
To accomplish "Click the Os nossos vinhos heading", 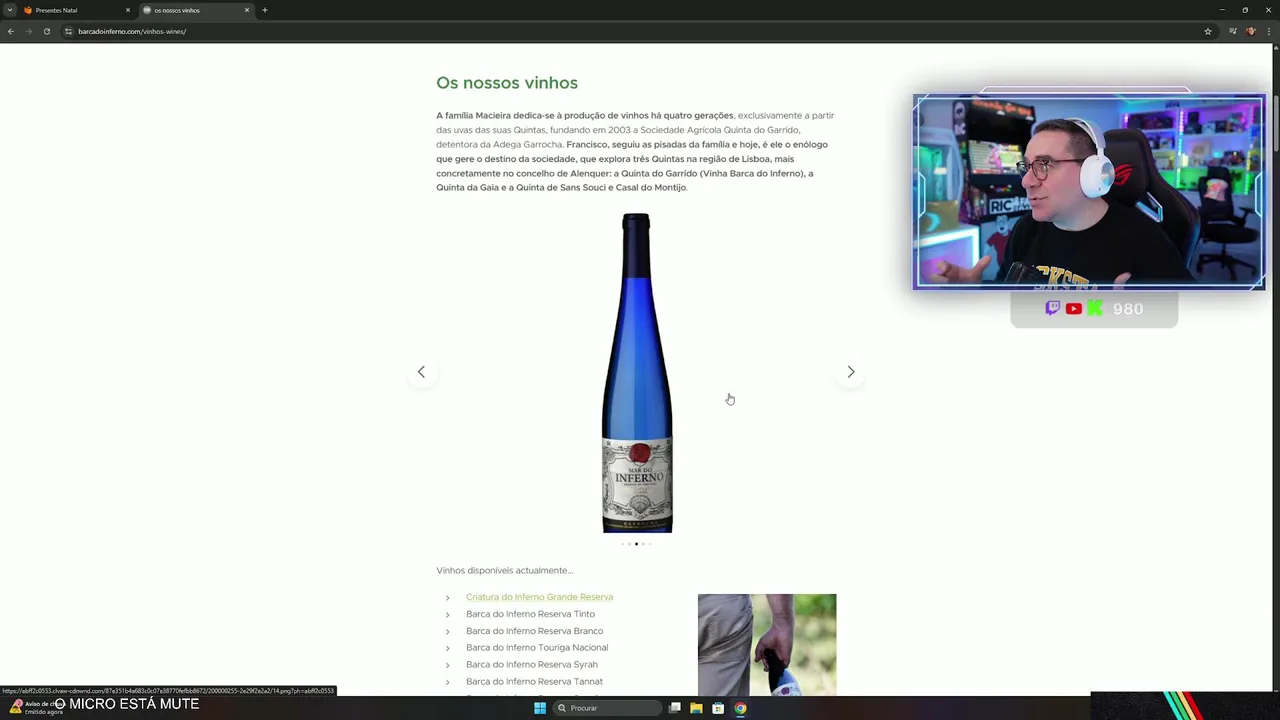I will [x=507, y=83].
